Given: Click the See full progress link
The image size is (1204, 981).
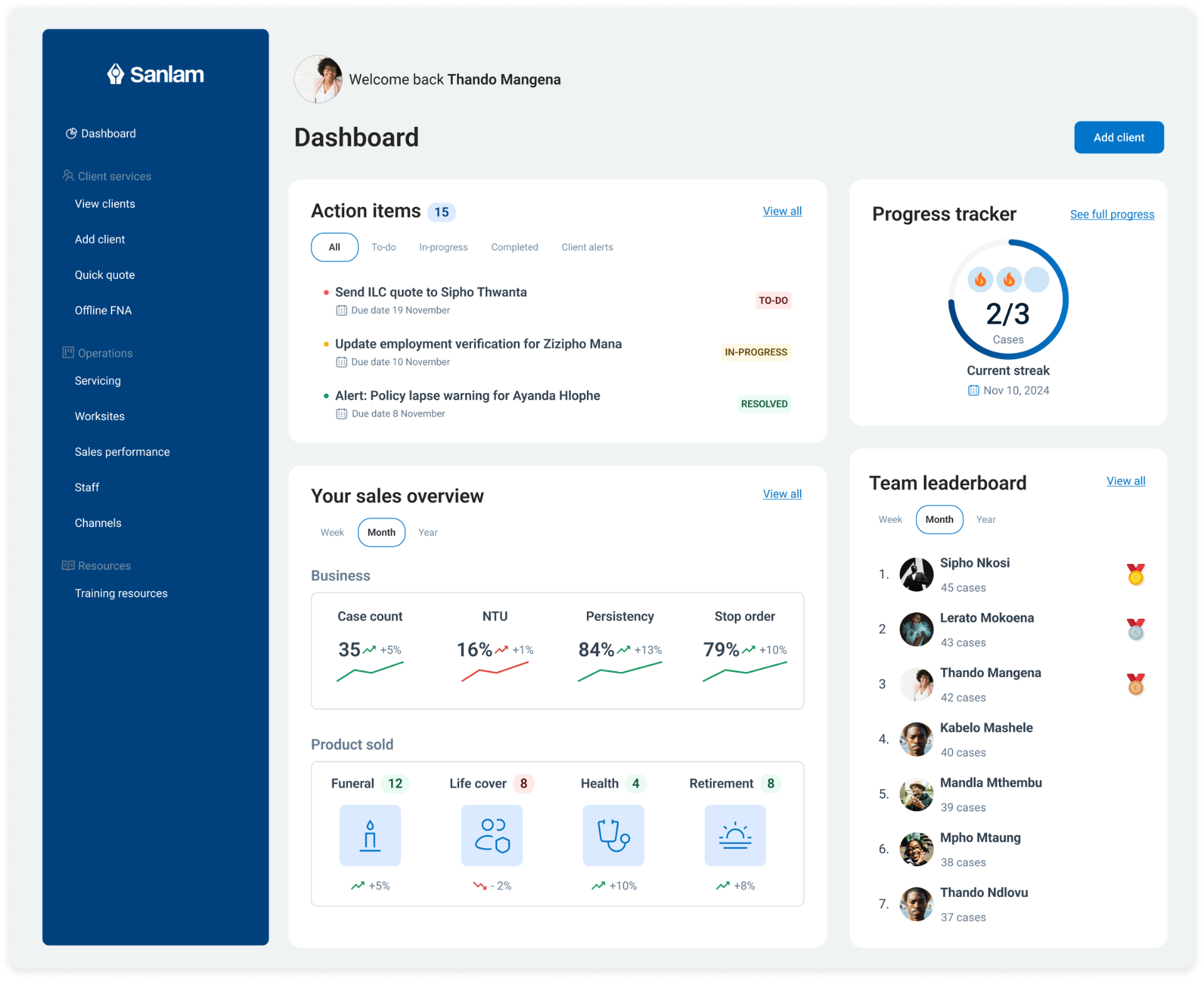Looking at the screenshot, I should tap(1112, 214).
